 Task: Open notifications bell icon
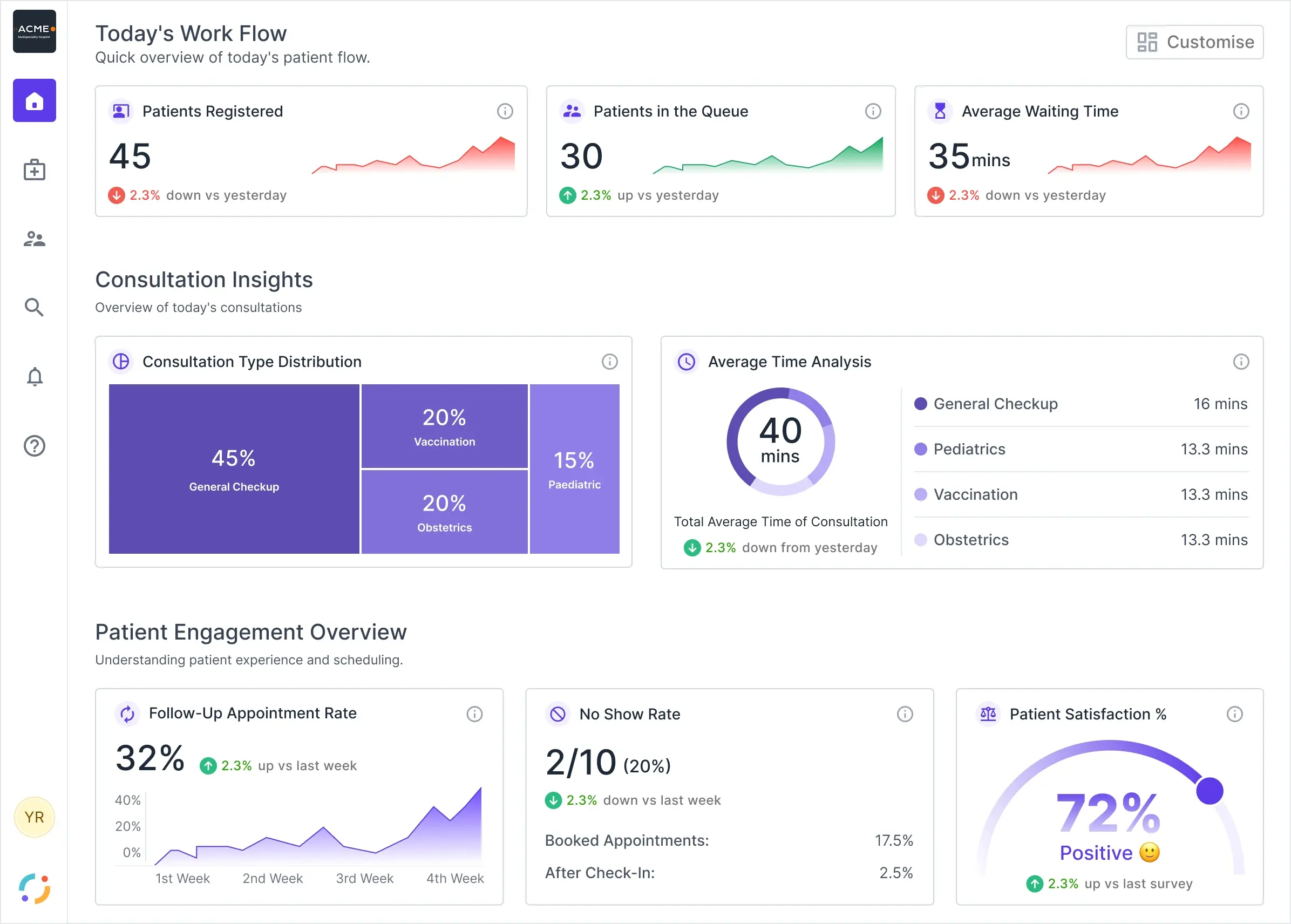(x=35, y=377)
